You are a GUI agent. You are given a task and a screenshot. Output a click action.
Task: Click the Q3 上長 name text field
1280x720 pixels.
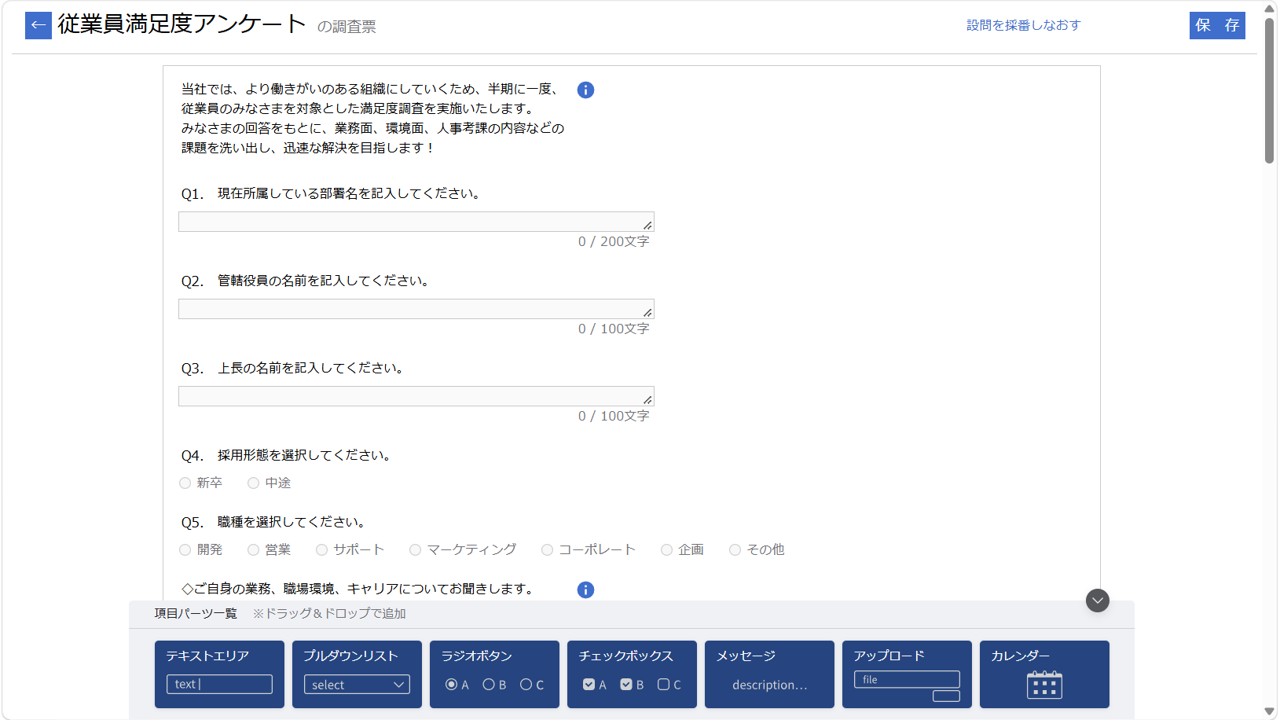click(416, 396)
